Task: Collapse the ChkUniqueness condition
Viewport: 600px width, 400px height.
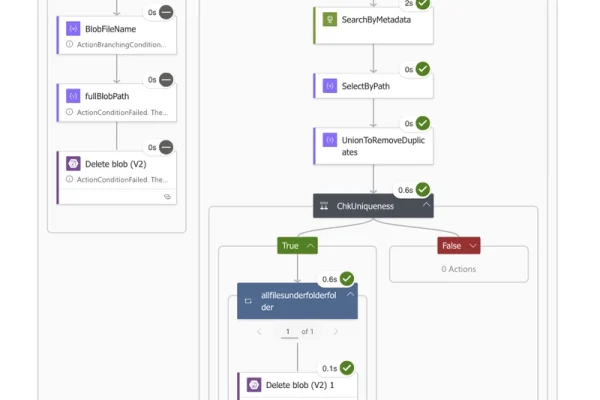Action: click(426, 206)
